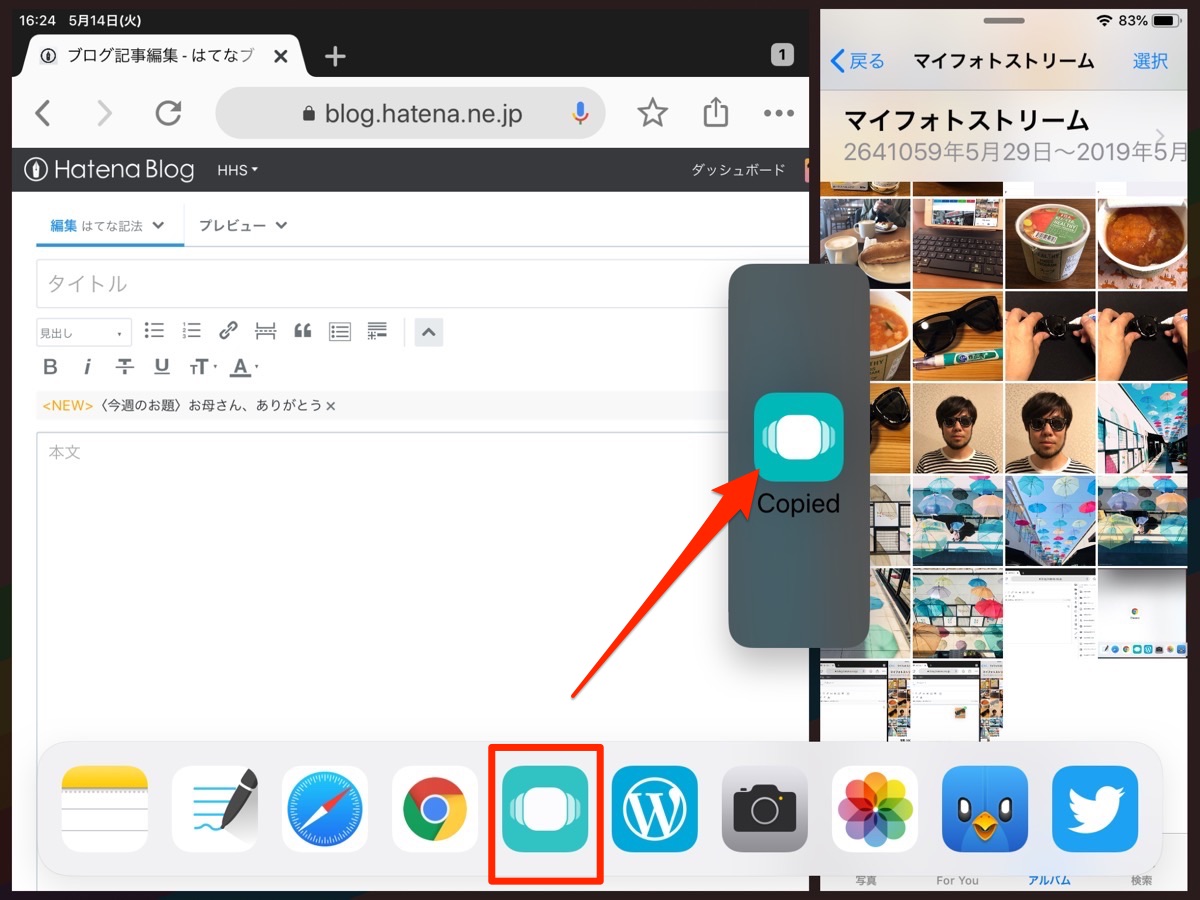Viewport: 1200px width, 900px height.
Task: Select the numbered list icon
Action: point(191,331)
